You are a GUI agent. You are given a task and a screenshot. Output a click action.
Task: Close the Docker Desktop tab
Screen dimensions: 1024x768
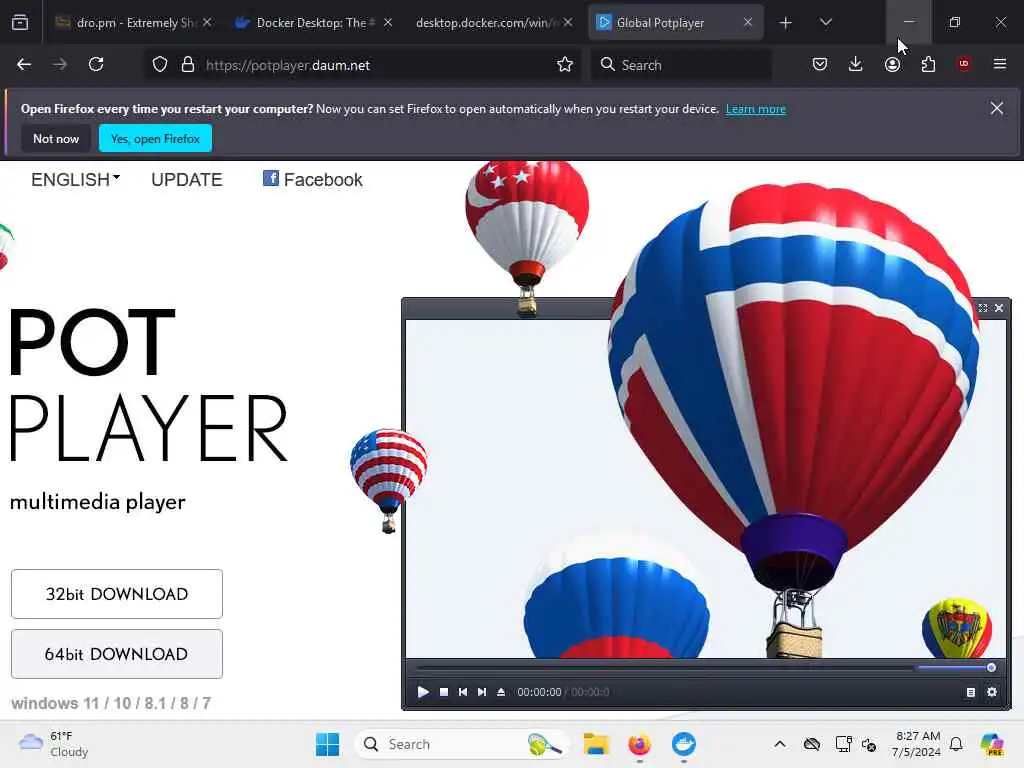[x=388, y=23]
